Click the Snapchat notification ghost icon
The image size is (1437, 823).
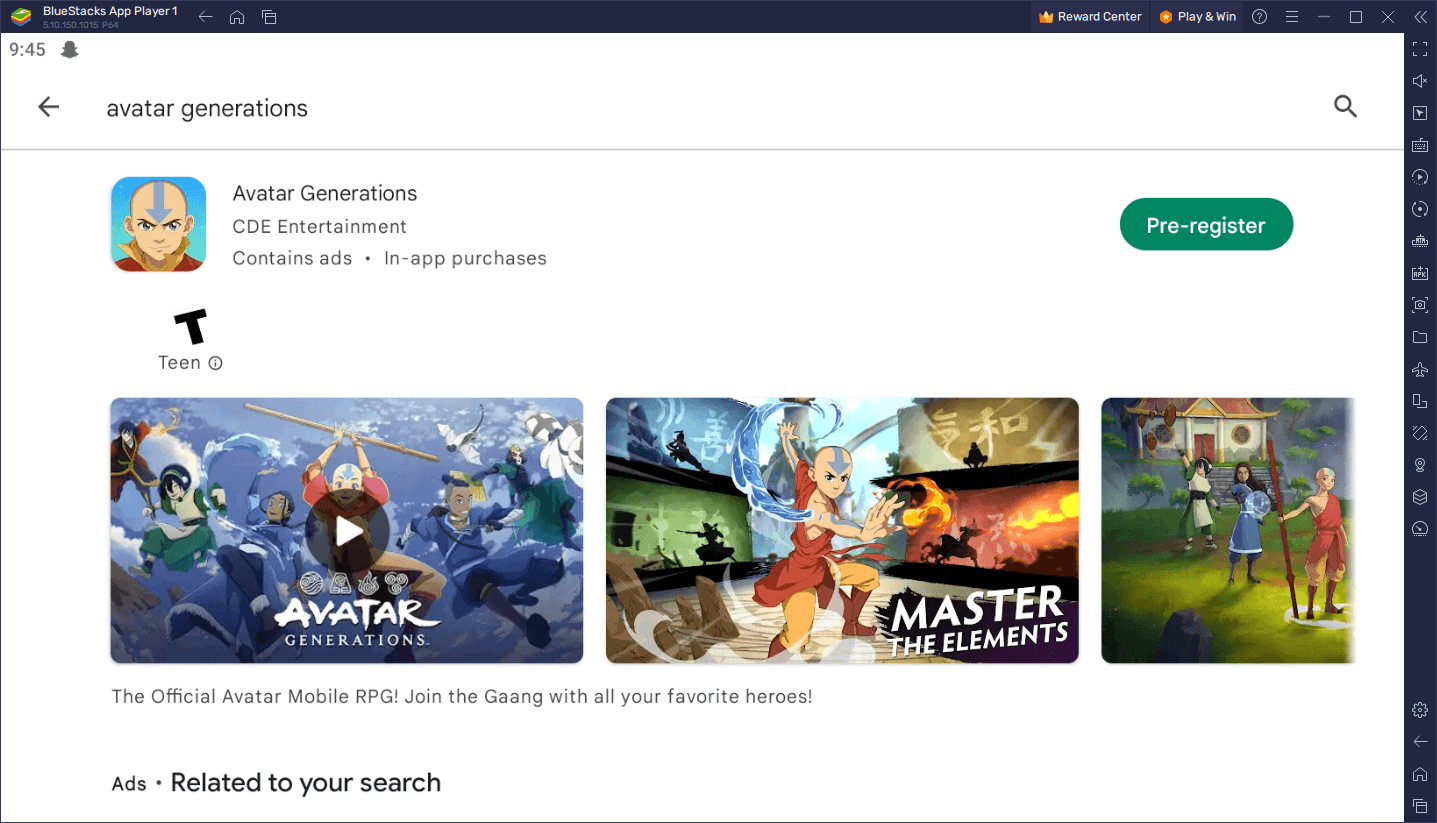tap(69, 49)
